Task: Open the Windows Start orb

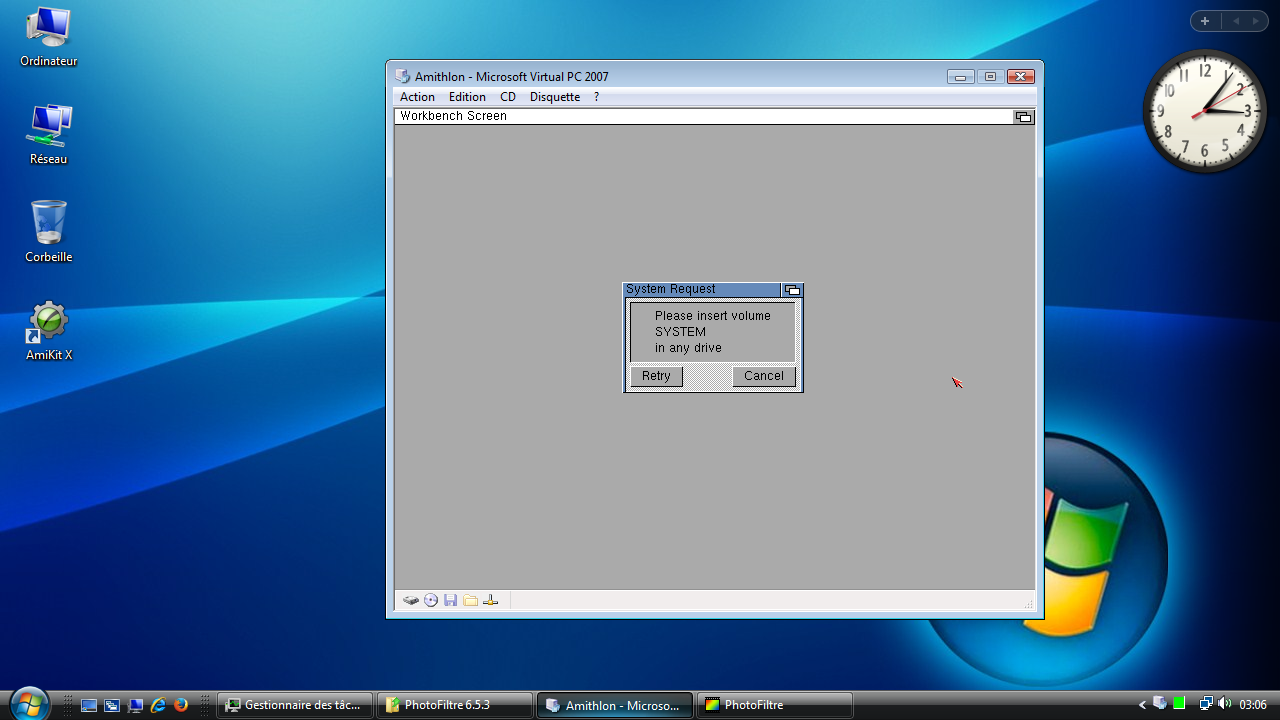Action: (28, 703)
